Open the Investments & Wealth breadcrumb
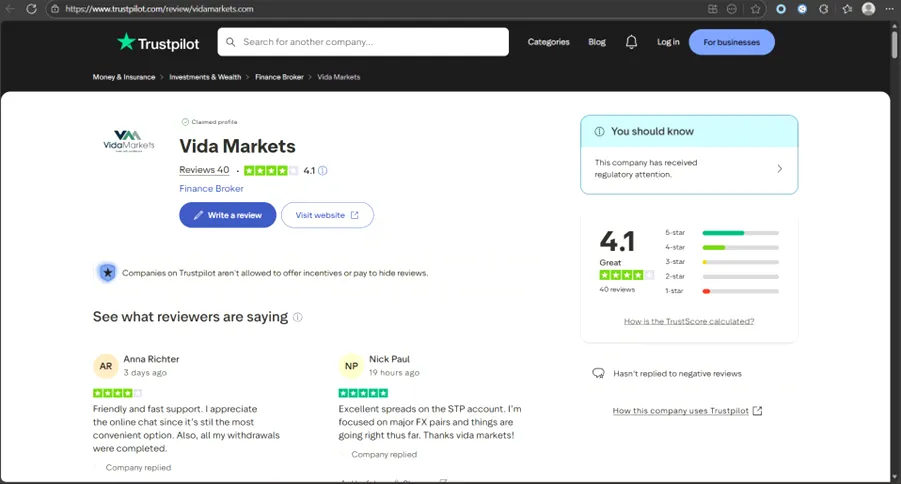 pos(205,77)
